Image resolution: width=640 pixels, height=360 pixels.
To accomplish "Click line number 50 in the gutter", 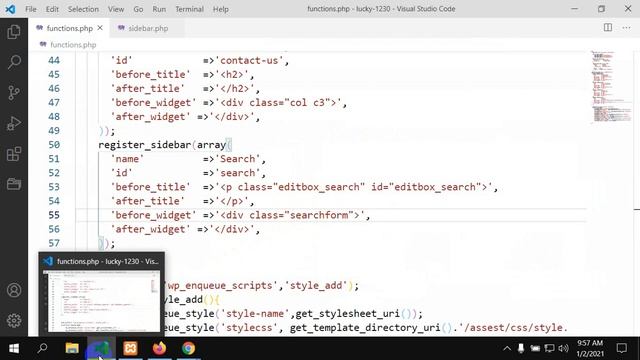I will coord(54,145).
